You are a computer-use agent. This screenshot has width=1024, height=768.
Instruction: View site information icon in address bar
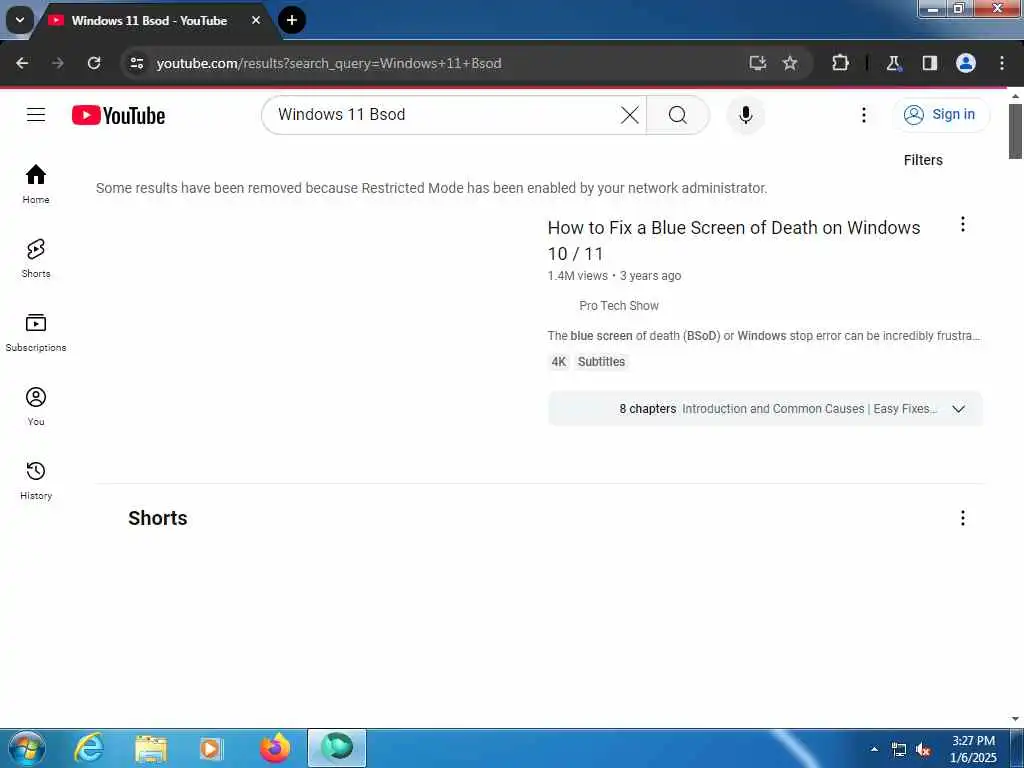click(x=136, y=63)
